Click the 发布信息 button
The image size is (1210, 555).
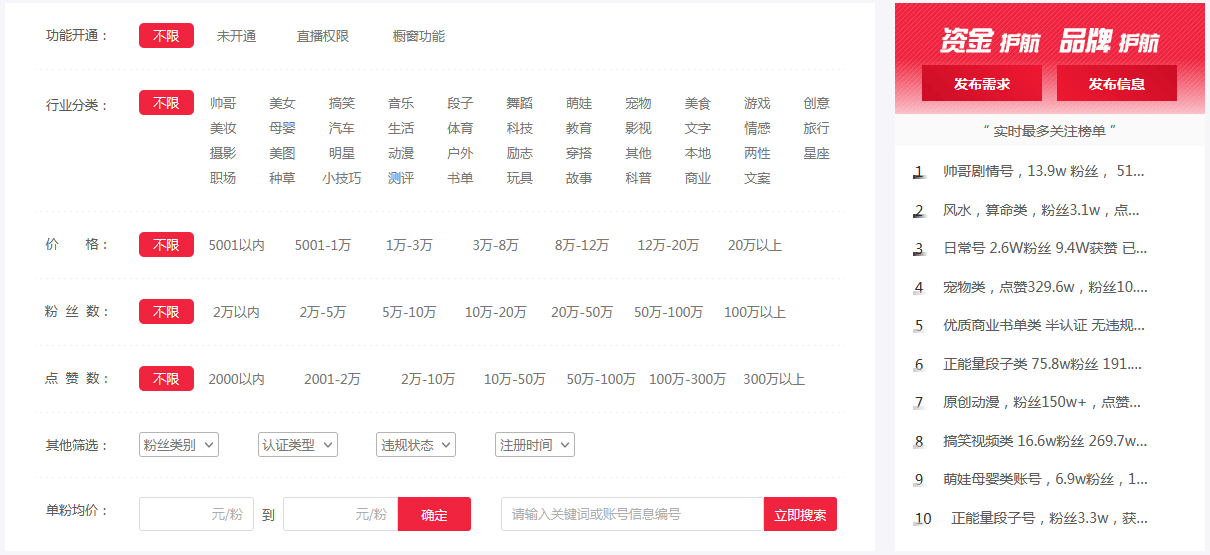1117,83
